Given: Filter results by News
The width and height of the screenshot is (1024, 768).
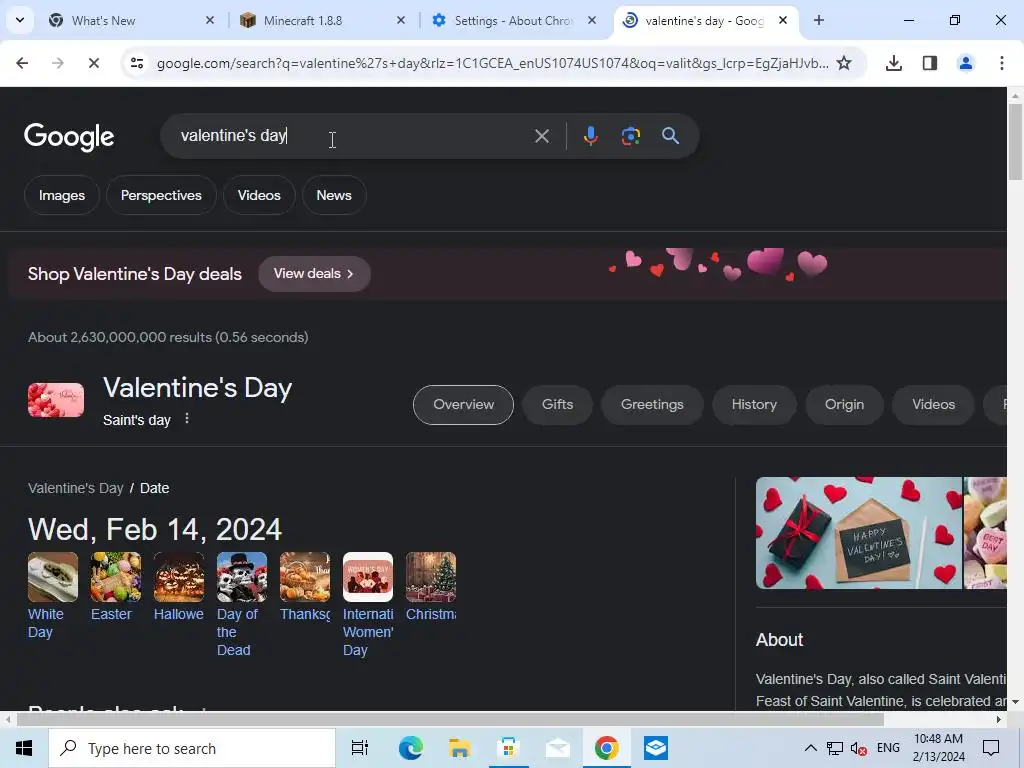Looking at the screenshot, I should 334,195.
